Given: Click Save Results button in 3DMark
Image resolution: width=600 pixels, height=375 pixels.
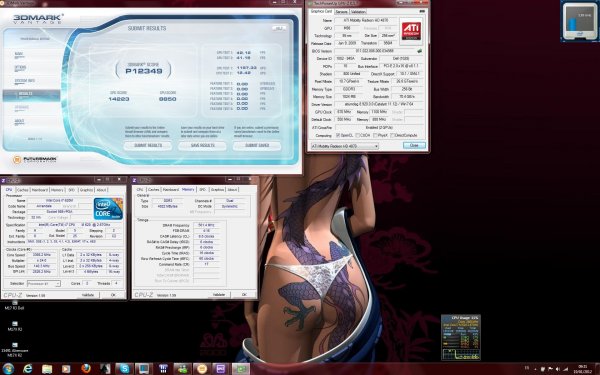Looking at the screenshot, I should (x=202, y=145).
